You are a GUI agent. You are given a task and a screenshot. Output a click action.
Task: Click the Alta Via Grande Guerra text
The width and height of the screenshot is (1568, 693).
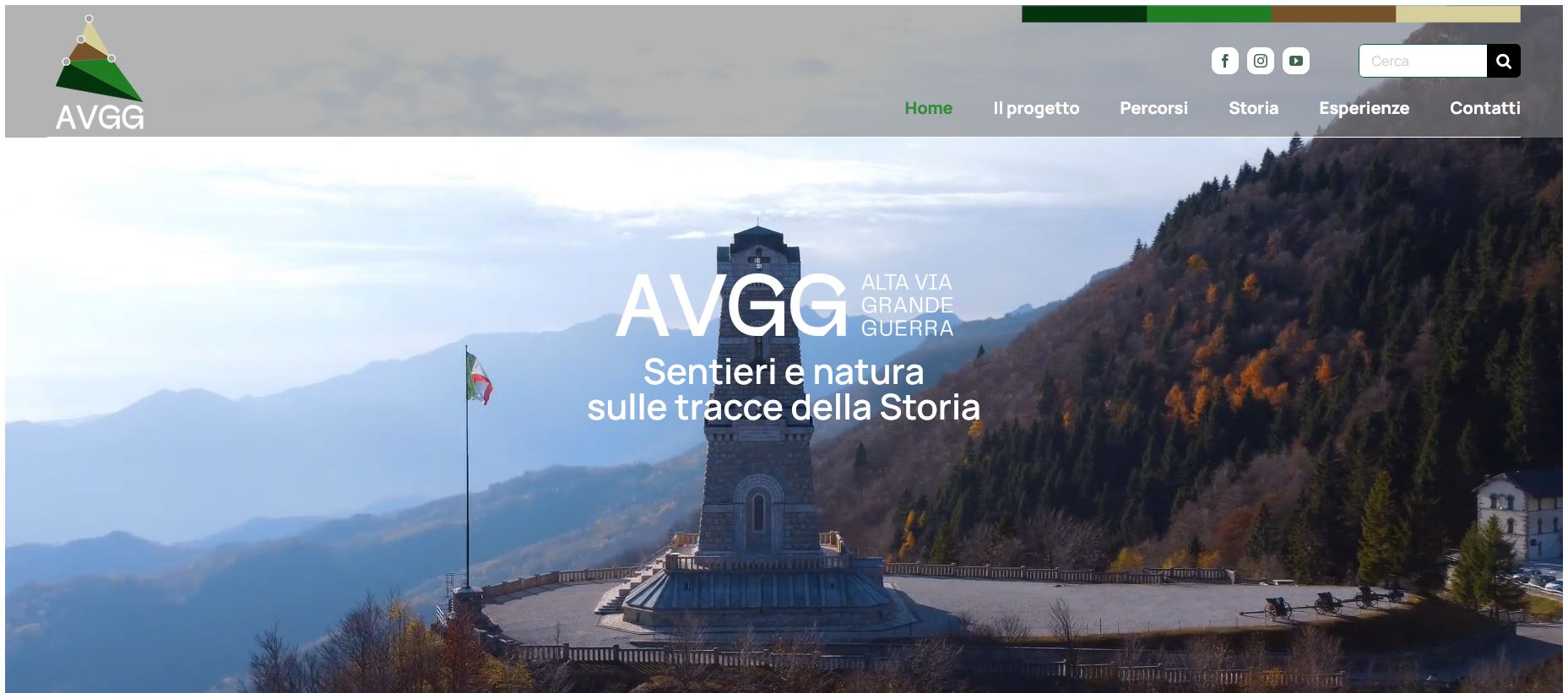click(907, 306)
